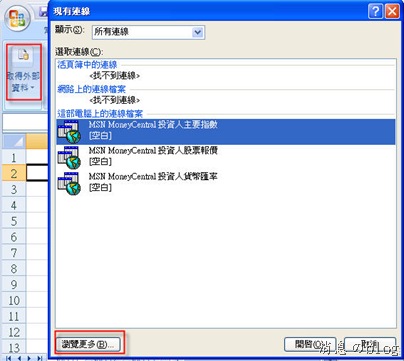This screenshot has height=361, width=404.
Task: Click the Excel Name Box field
Action: (x=25, y=122)
